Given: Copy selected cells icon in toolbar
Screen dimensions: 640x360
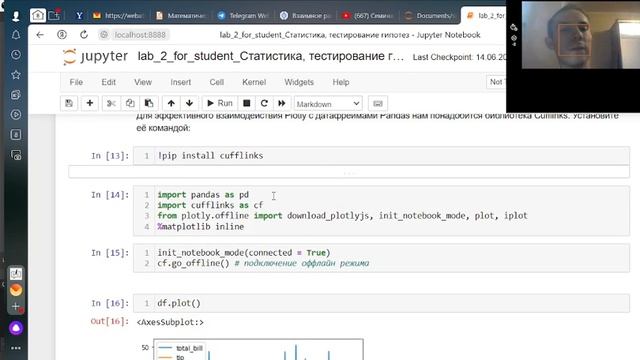Looking at the screenshot, I should (x=130, y=103).
